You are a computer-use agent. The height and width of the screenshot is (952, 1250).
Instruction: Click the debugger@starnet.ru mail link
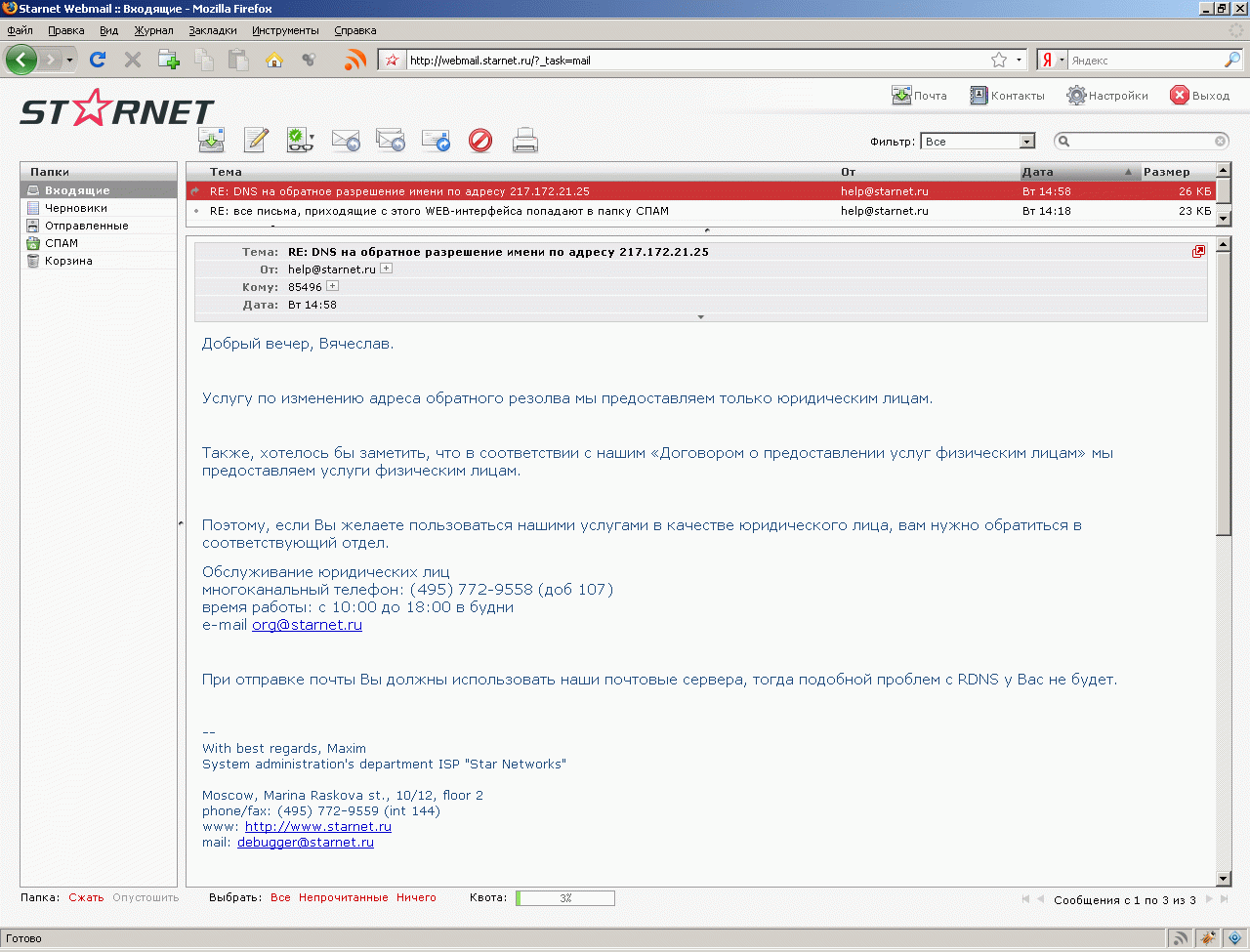point(306,842)
